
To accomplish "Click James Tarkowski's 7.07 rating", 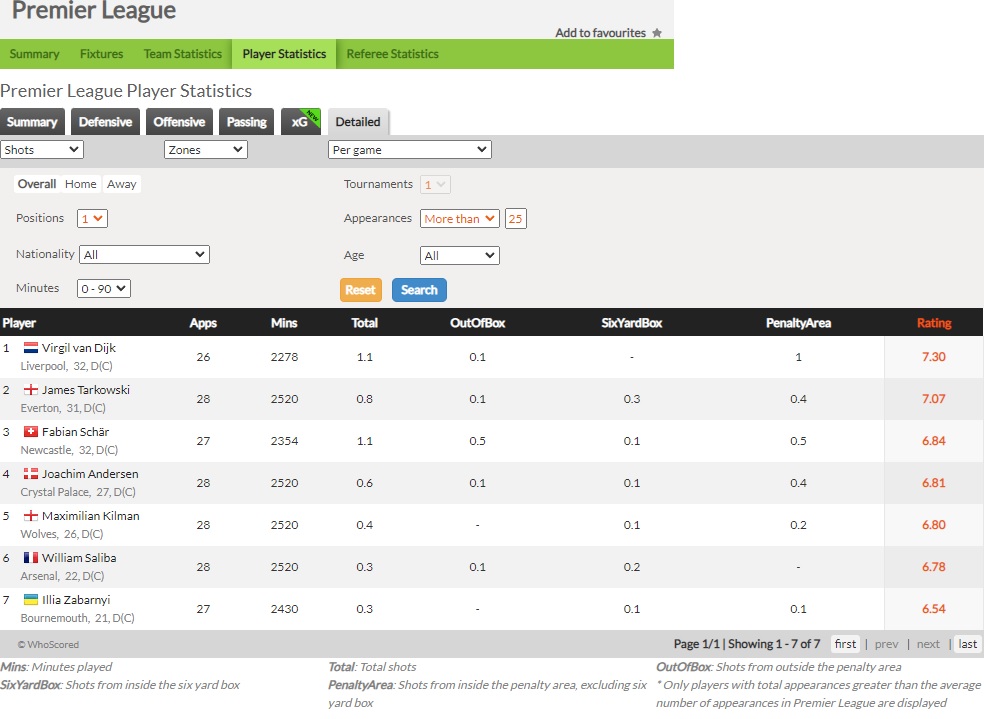I will point(934,399).
